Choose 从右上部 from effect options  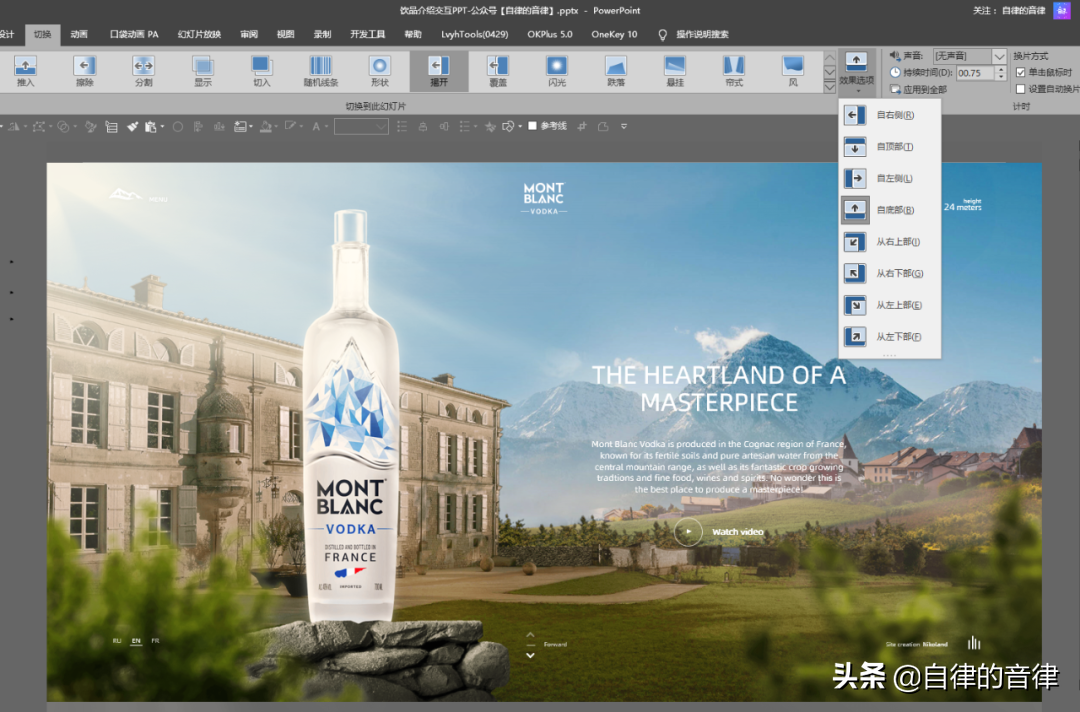pyautogui.click(x=889, y=242)
